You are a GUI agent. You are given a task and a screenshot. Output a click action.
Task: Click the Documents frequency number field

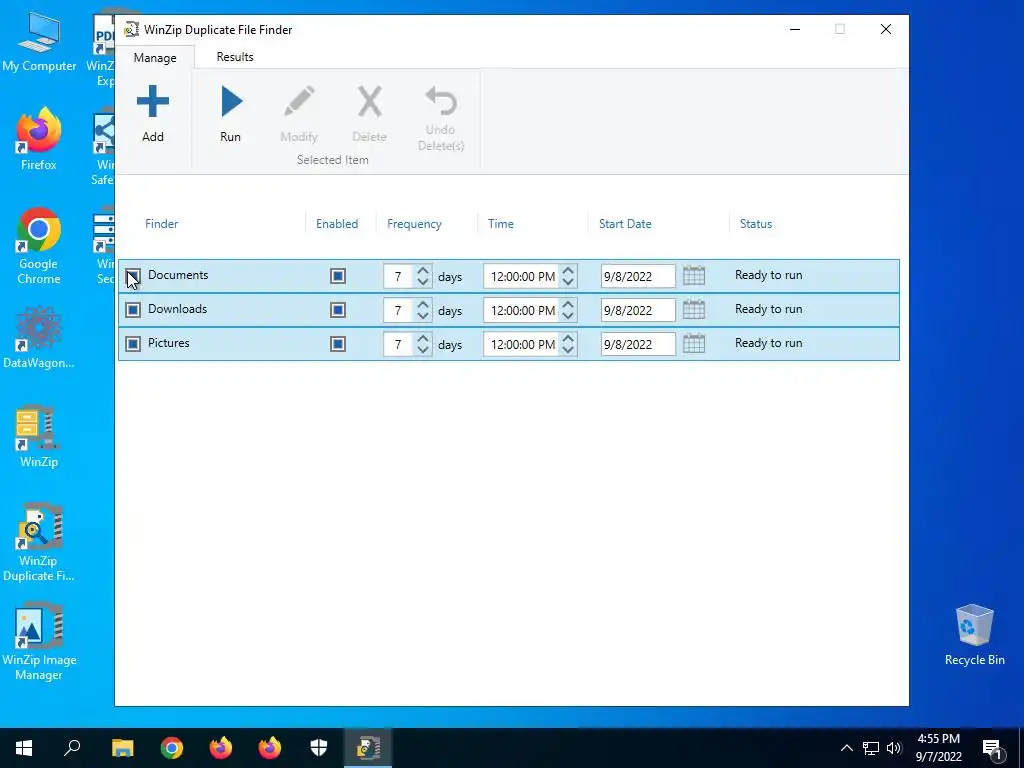(398, 276)
